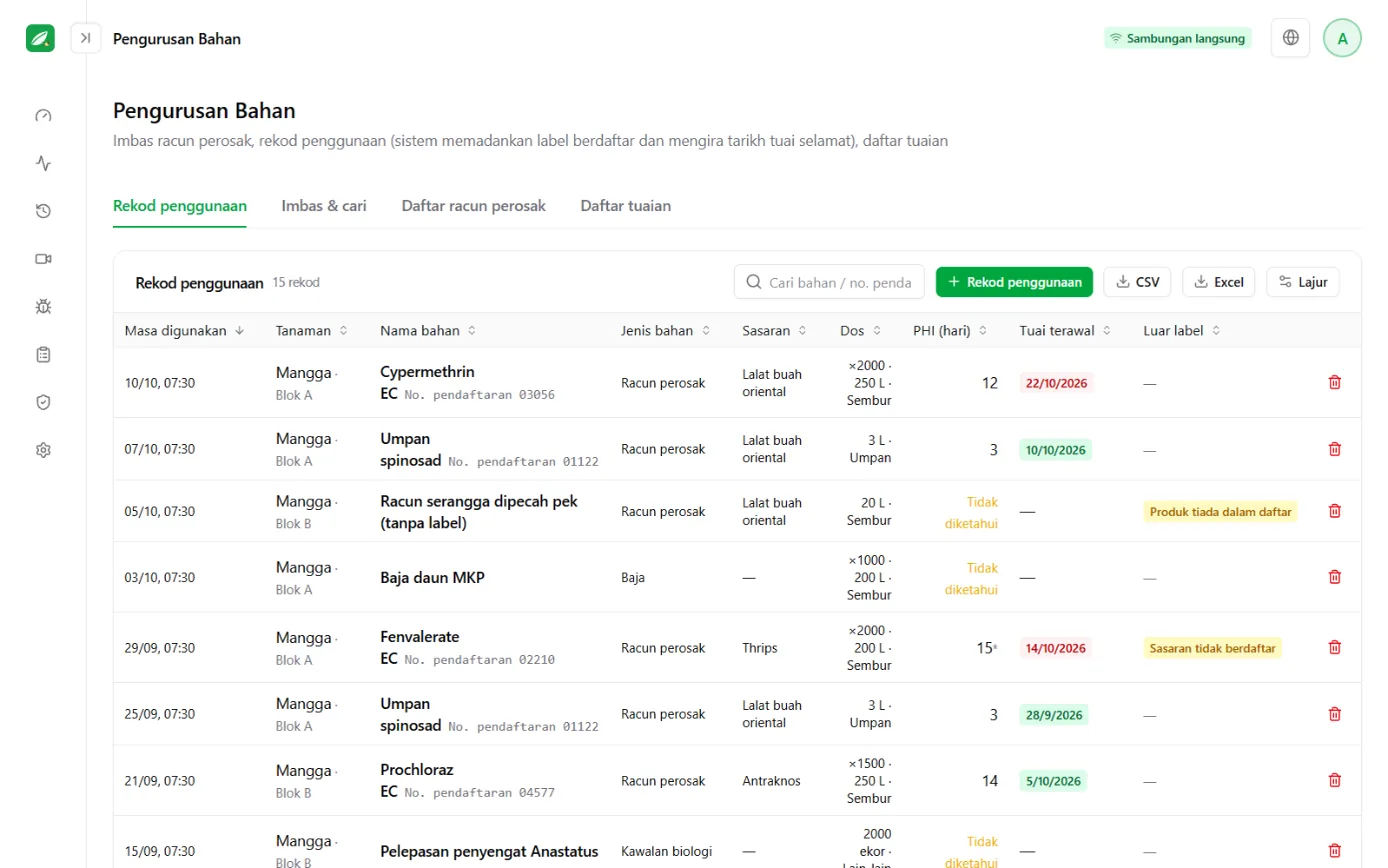Delete the Cypermethrin EC record

pos(1334,382)
